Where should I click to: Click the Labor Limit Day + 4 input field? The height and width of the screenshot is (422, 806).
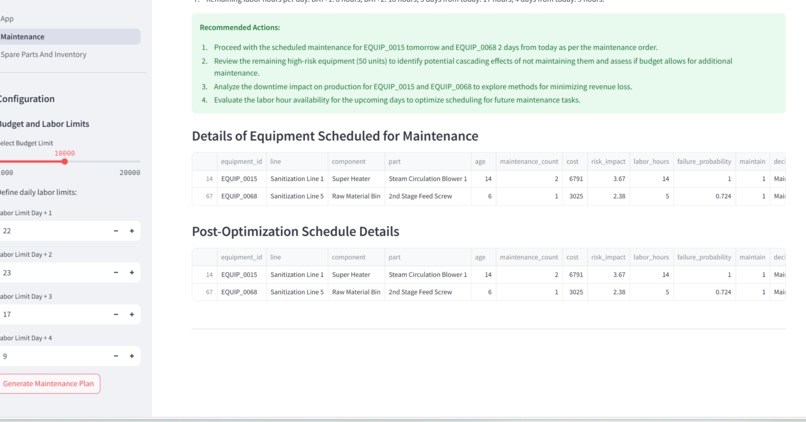[53, 356]
